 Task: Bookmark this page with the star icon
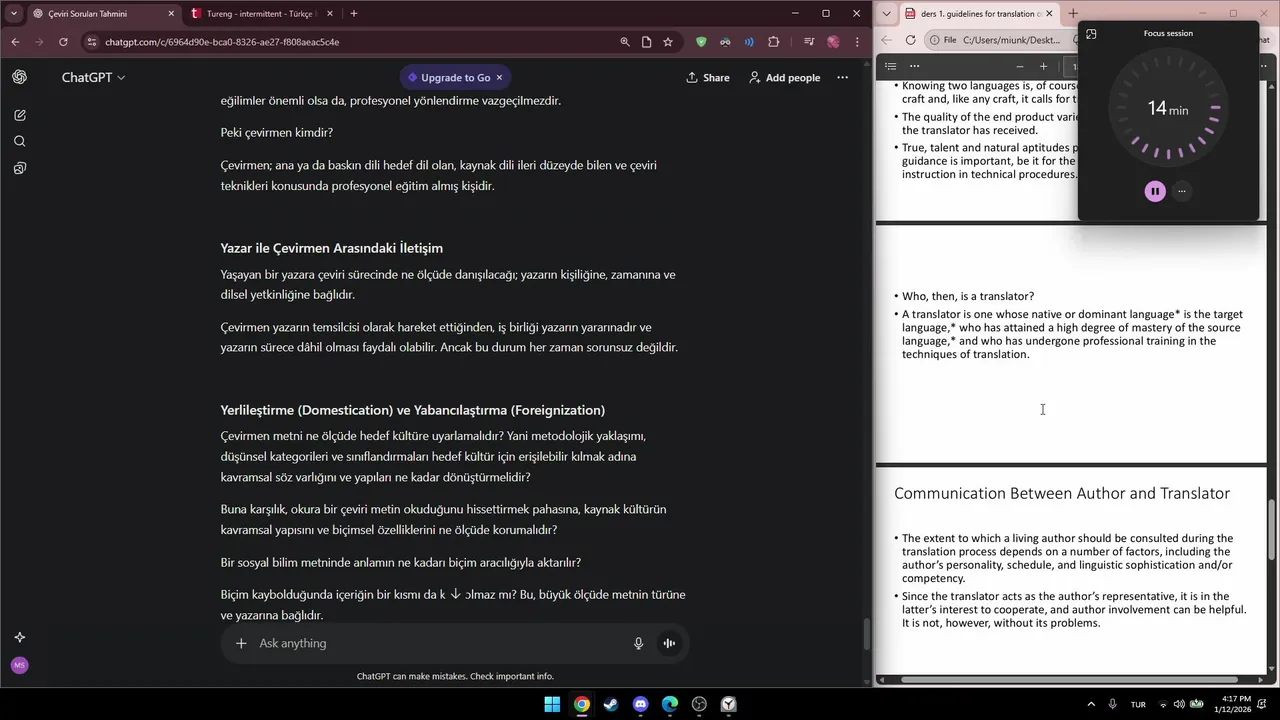coord(667,42)
